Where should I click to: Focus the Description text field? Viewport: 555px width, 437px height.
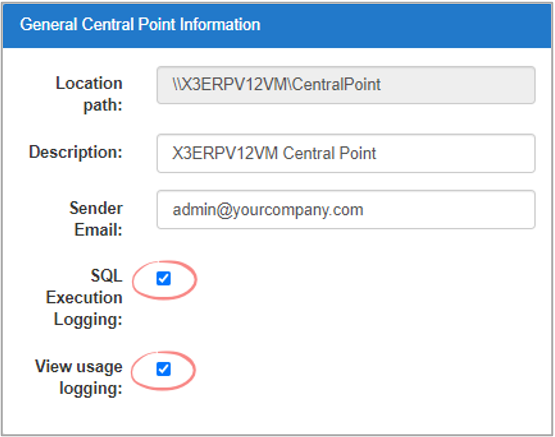tap(346, 153)
